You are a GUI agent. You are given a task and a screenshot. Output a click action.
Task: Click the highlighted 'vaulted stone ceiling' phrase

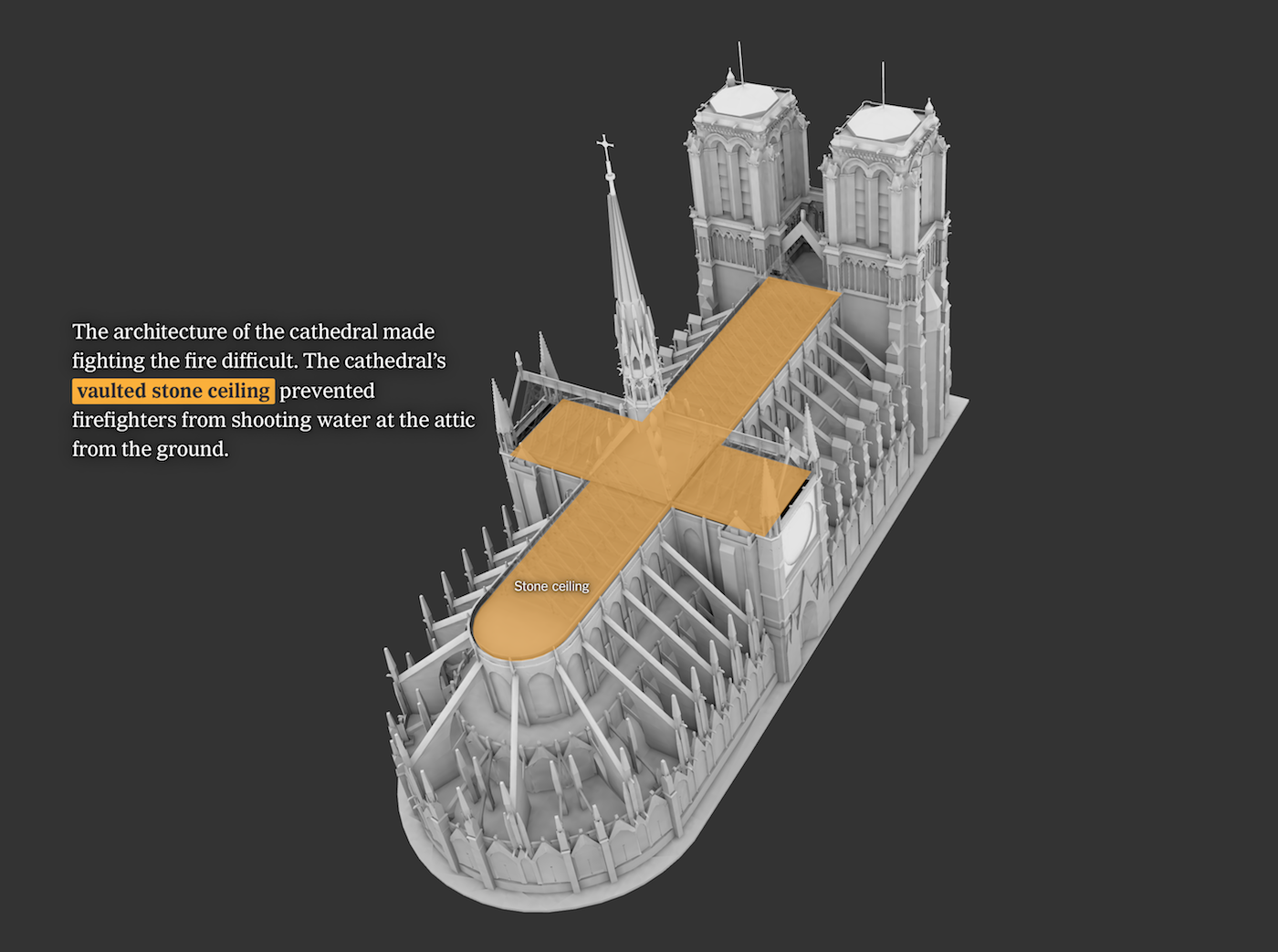(x=173, y=391)
